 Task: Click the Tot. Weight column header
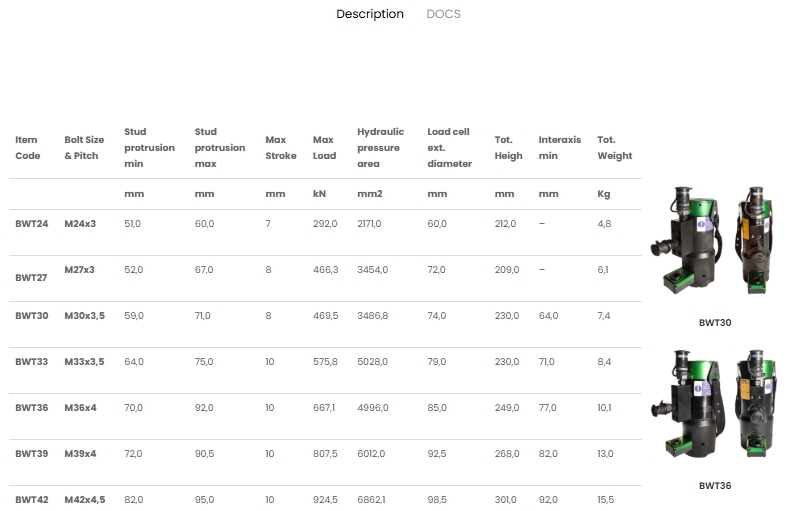click(x=614, y=148)
